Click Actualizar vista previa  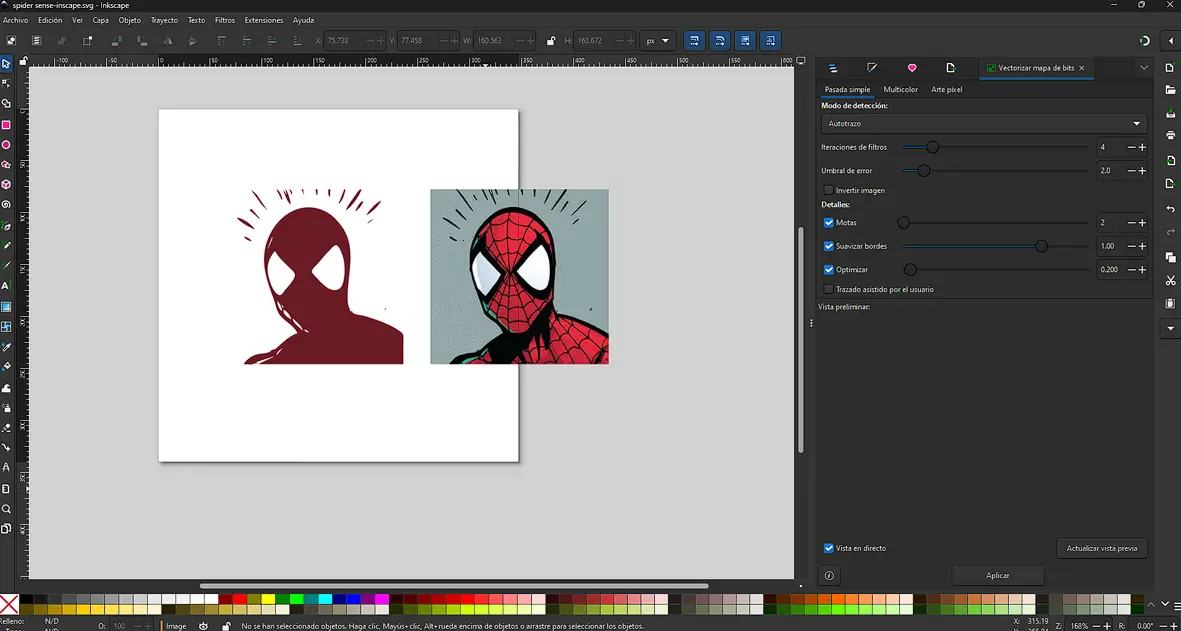[1101, 547]
